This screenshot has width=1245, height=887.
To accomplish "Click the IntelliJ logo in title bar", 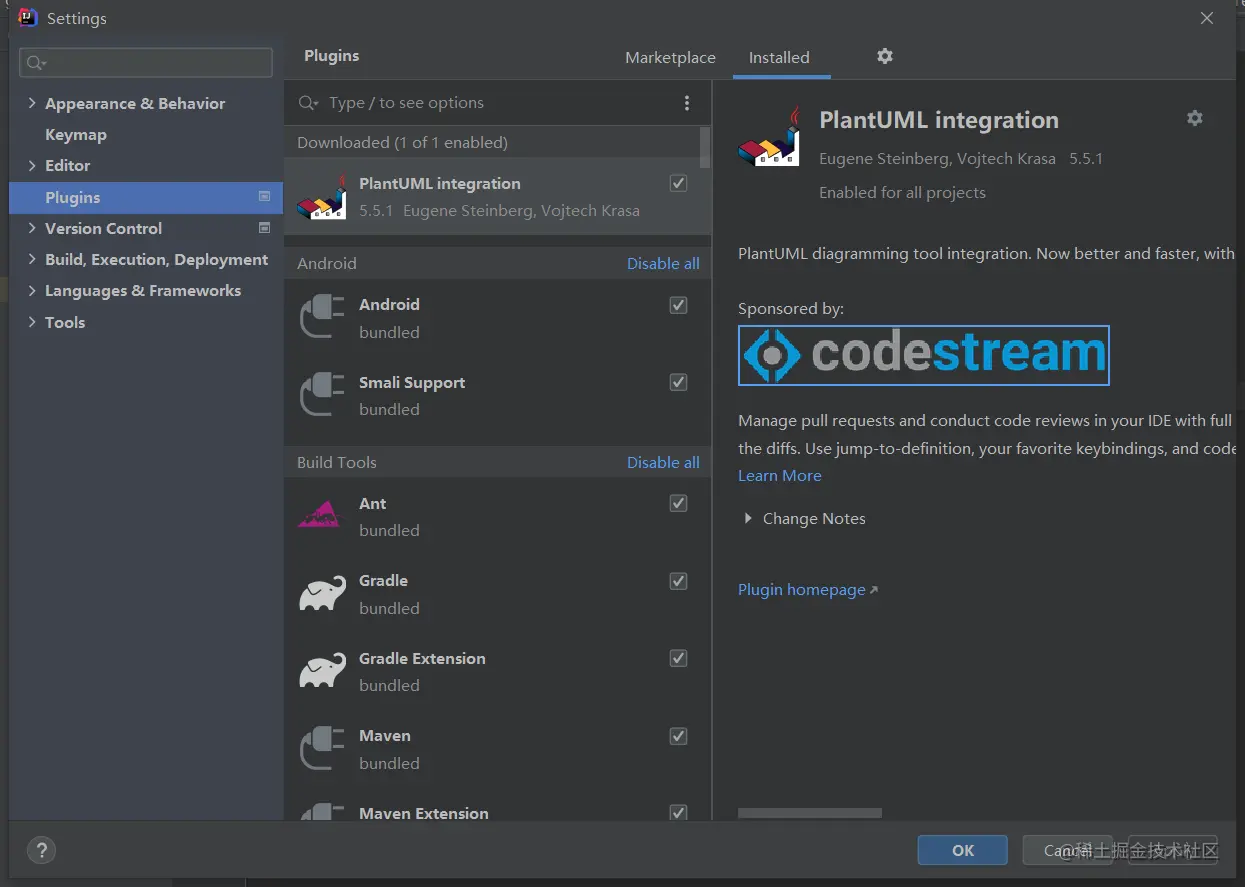I will point(28,18).
